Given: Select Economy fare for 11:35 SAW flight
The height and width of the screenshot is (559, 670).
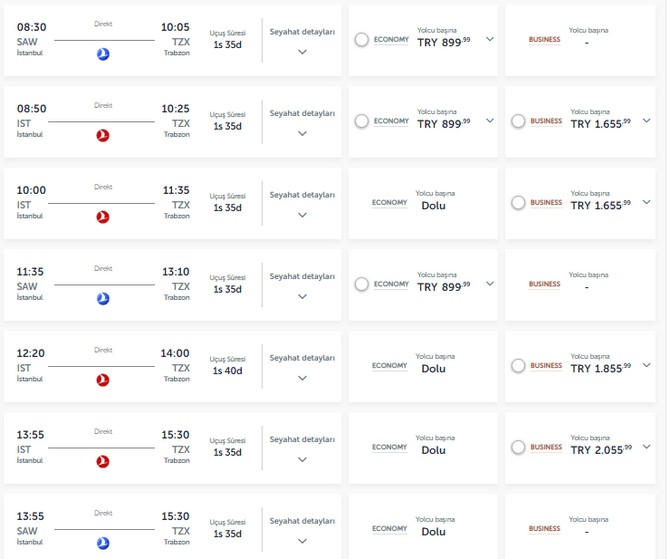Looking at the screenshot, I should (x=361, y=284).
